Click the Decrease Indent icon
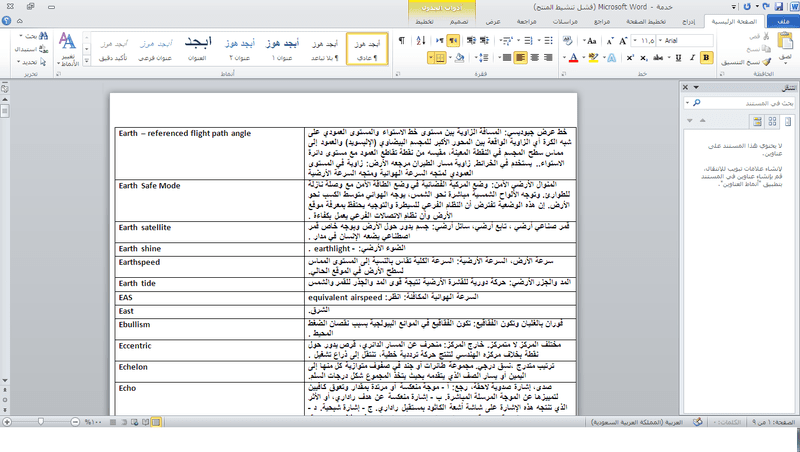The height and width of the screenshot is (452, 800). point(485,41)
